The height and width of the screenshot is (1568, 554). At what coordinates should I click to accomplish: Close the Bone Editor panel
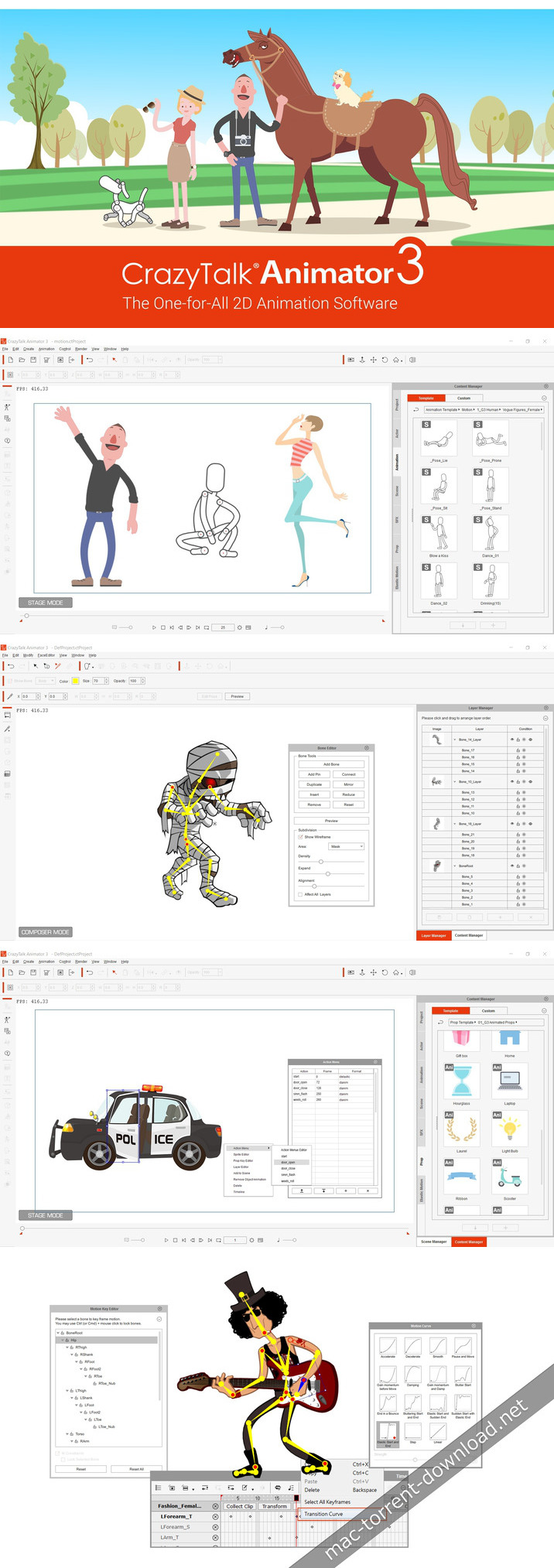point(367,748)
